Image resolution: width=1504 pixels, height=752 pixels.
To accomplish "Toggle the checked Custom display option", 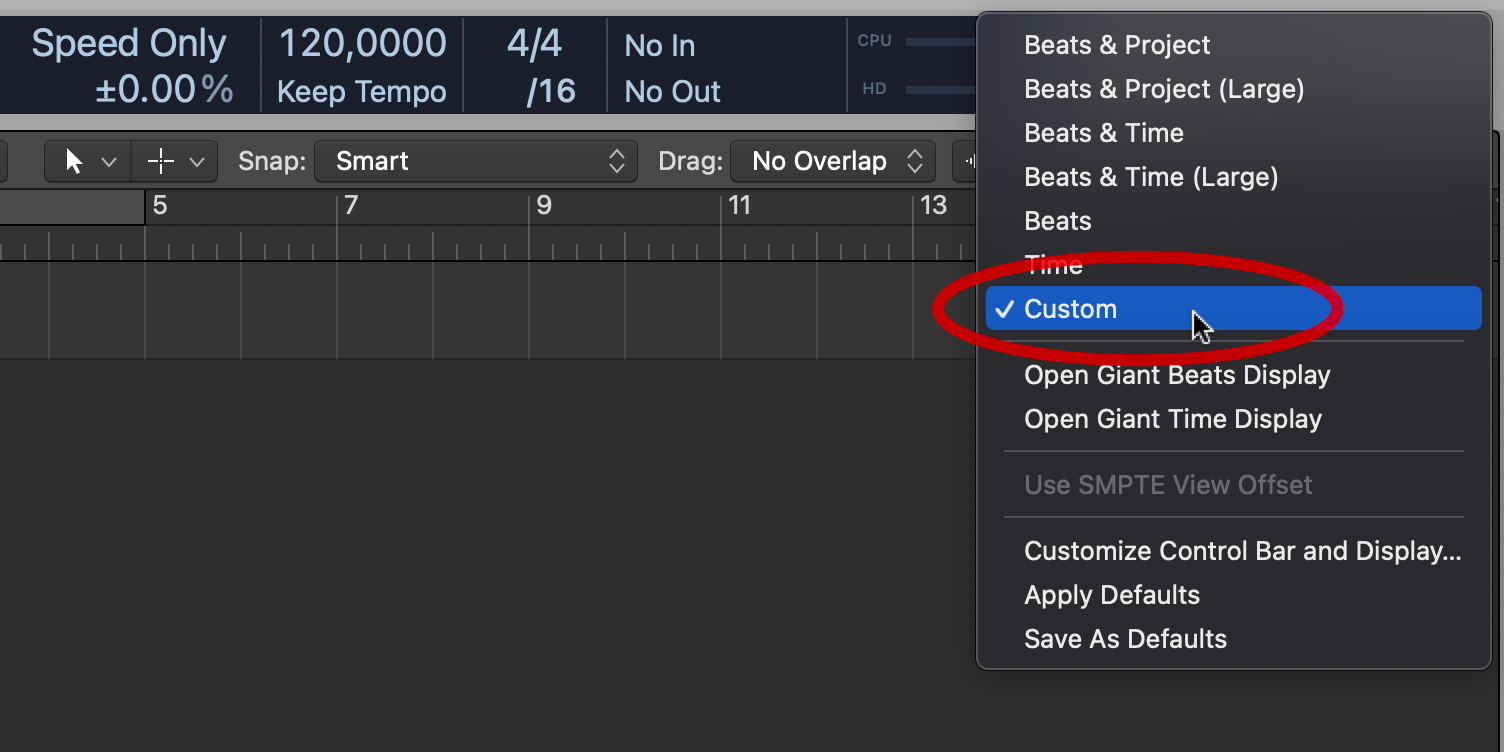I will pos(1071,309).
